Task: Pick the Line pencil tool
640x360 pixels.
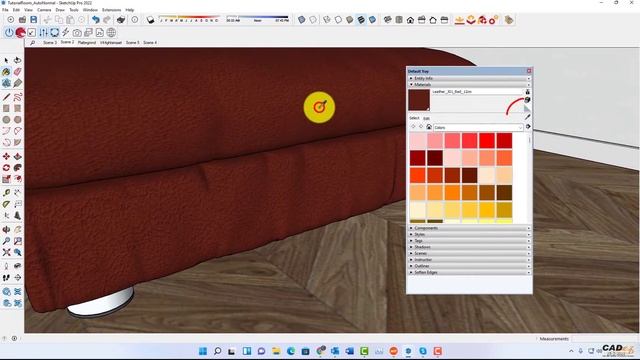Action: tap(6, 97)
